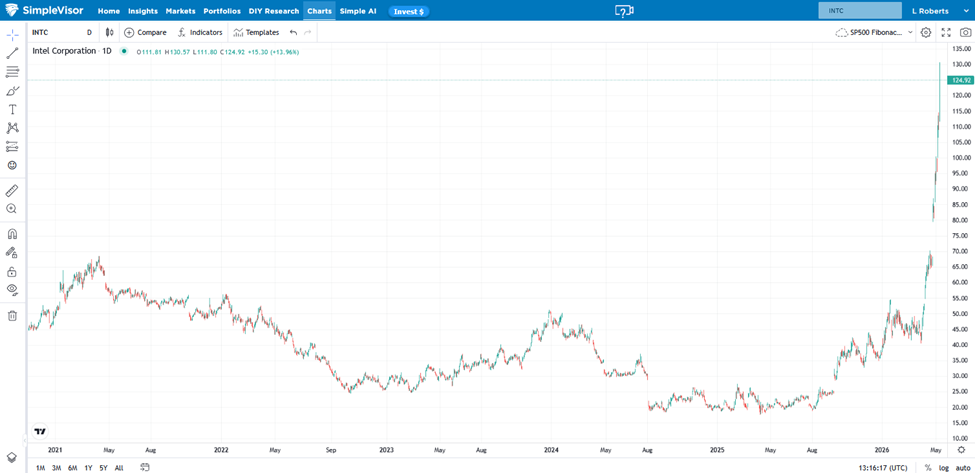Open the Markets menu
975x473 pixels.
180,11
